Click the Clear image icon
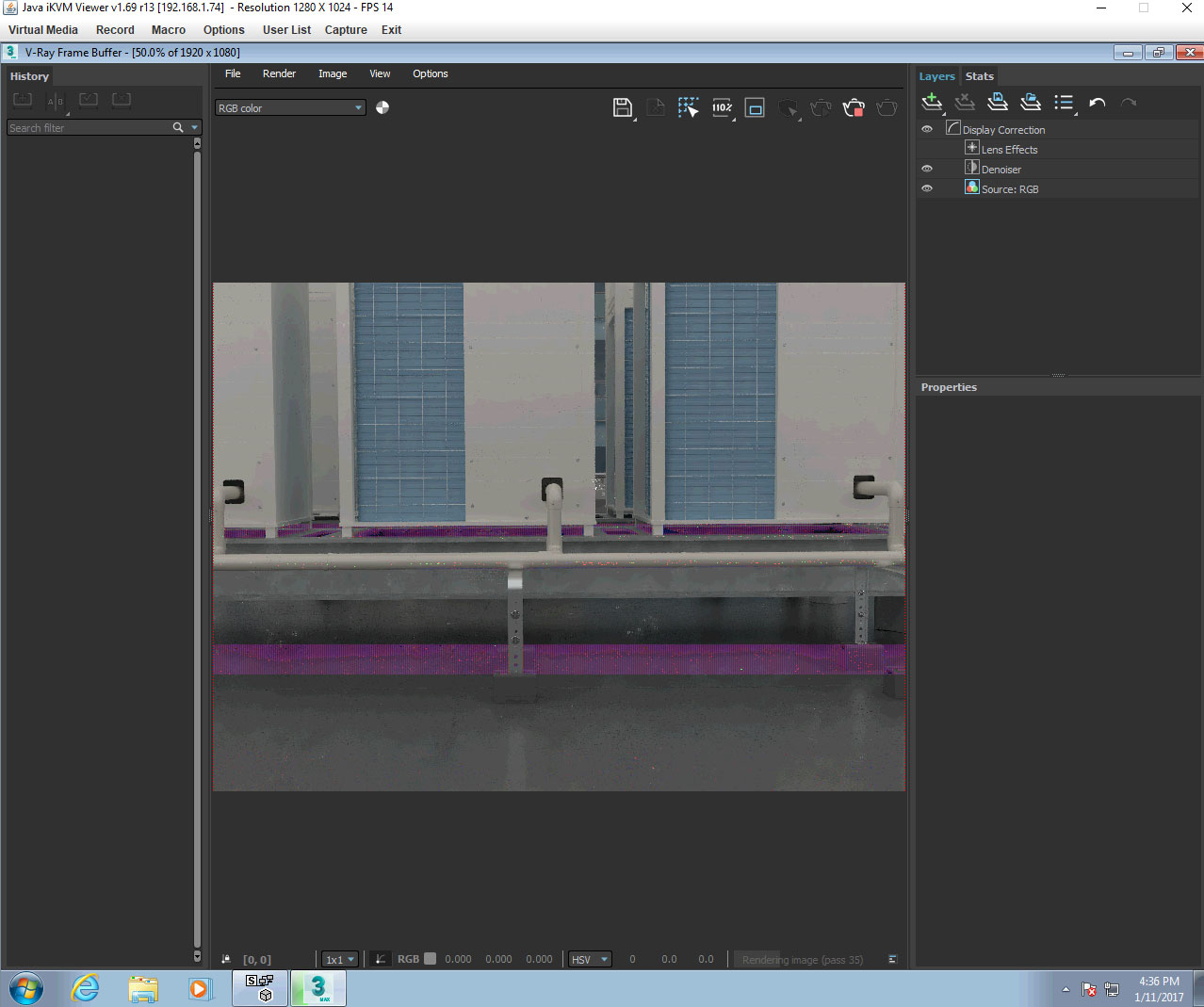1204x1007 pixels. (x=656, y=107)
